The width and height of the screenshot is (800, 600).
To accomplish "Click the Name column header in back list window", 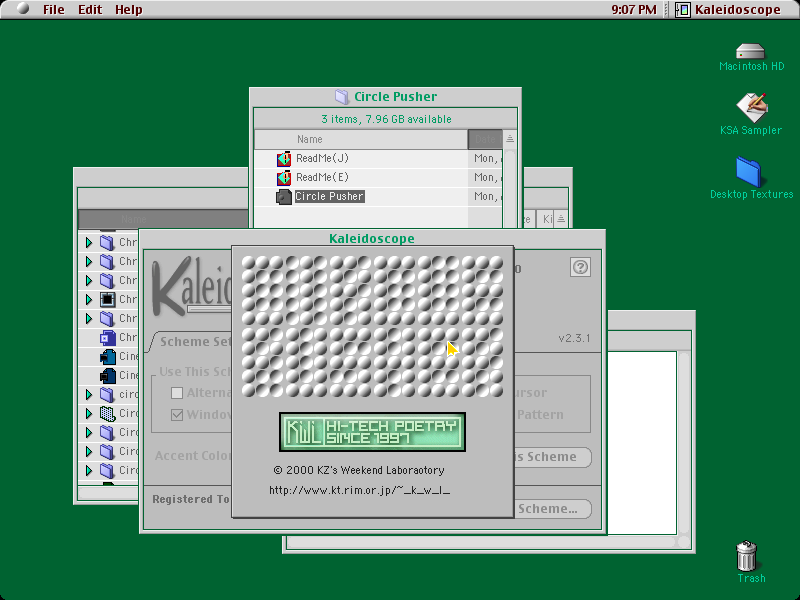I will point(162,219).
